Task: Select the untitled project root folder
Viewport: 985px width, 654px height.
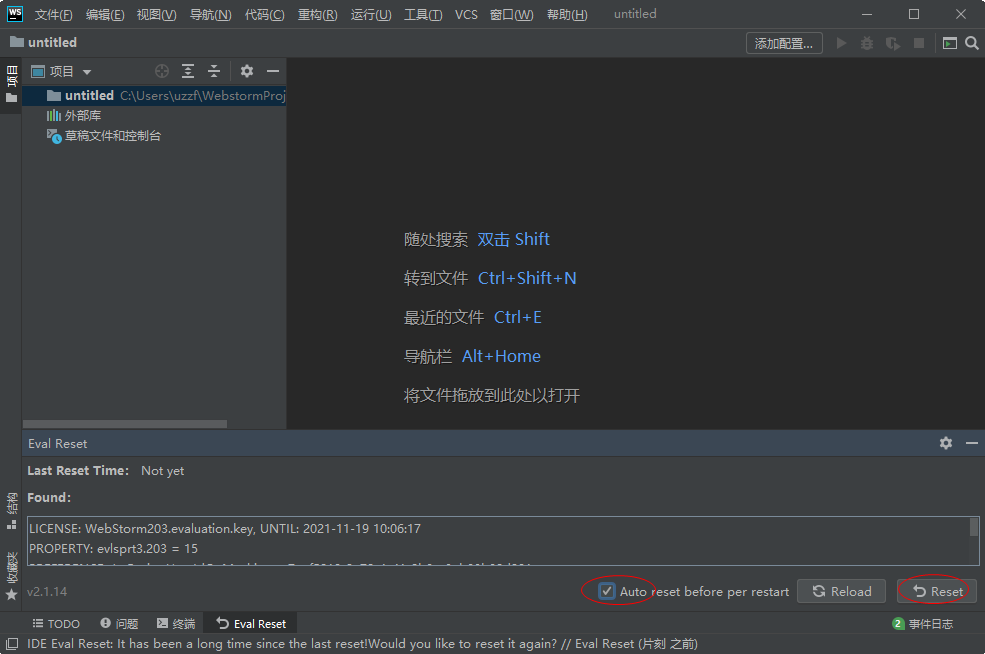Action: point(155,95)
